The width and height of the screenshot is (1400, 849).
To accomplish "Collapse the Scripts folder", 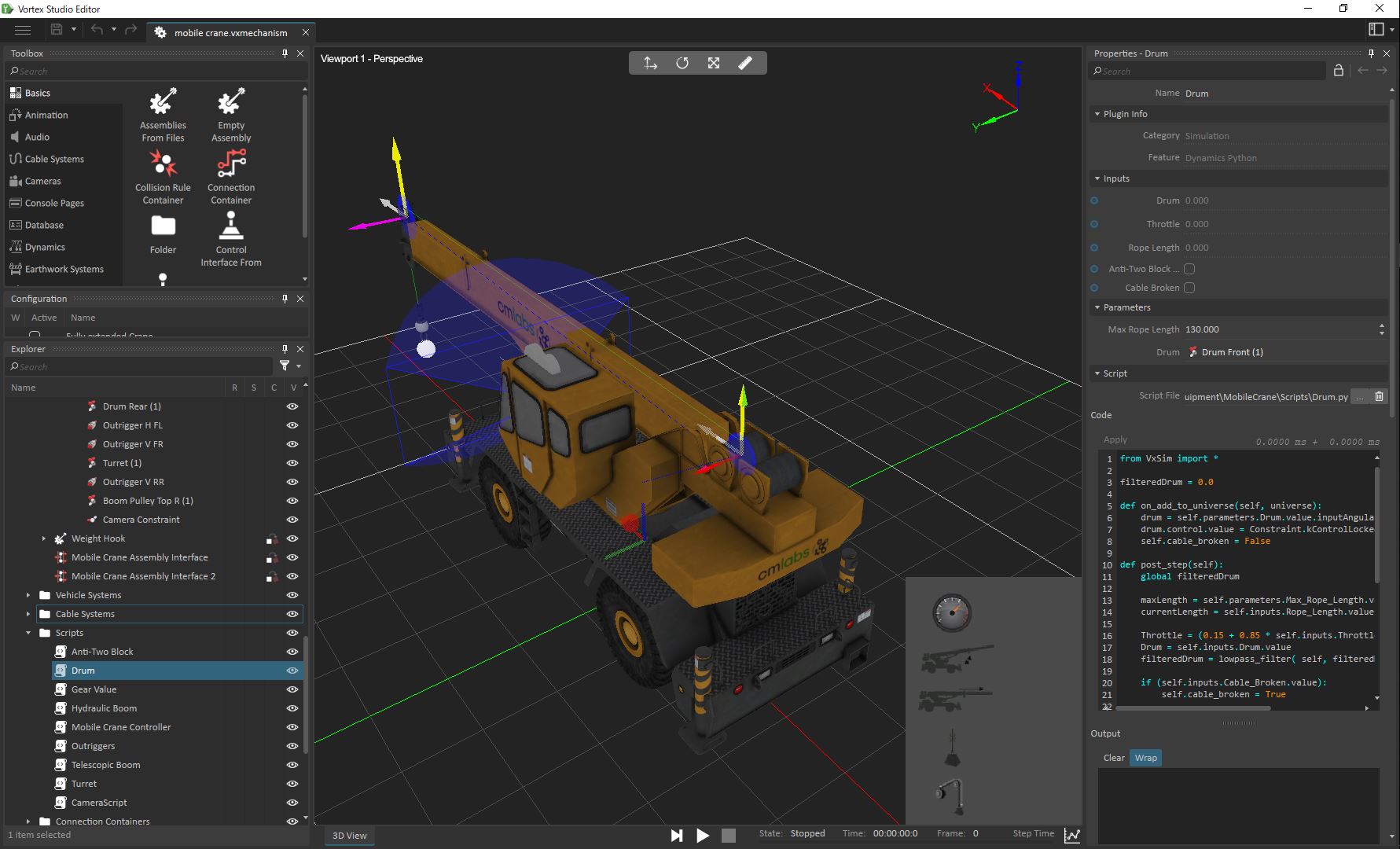I will tap(28, 633).
